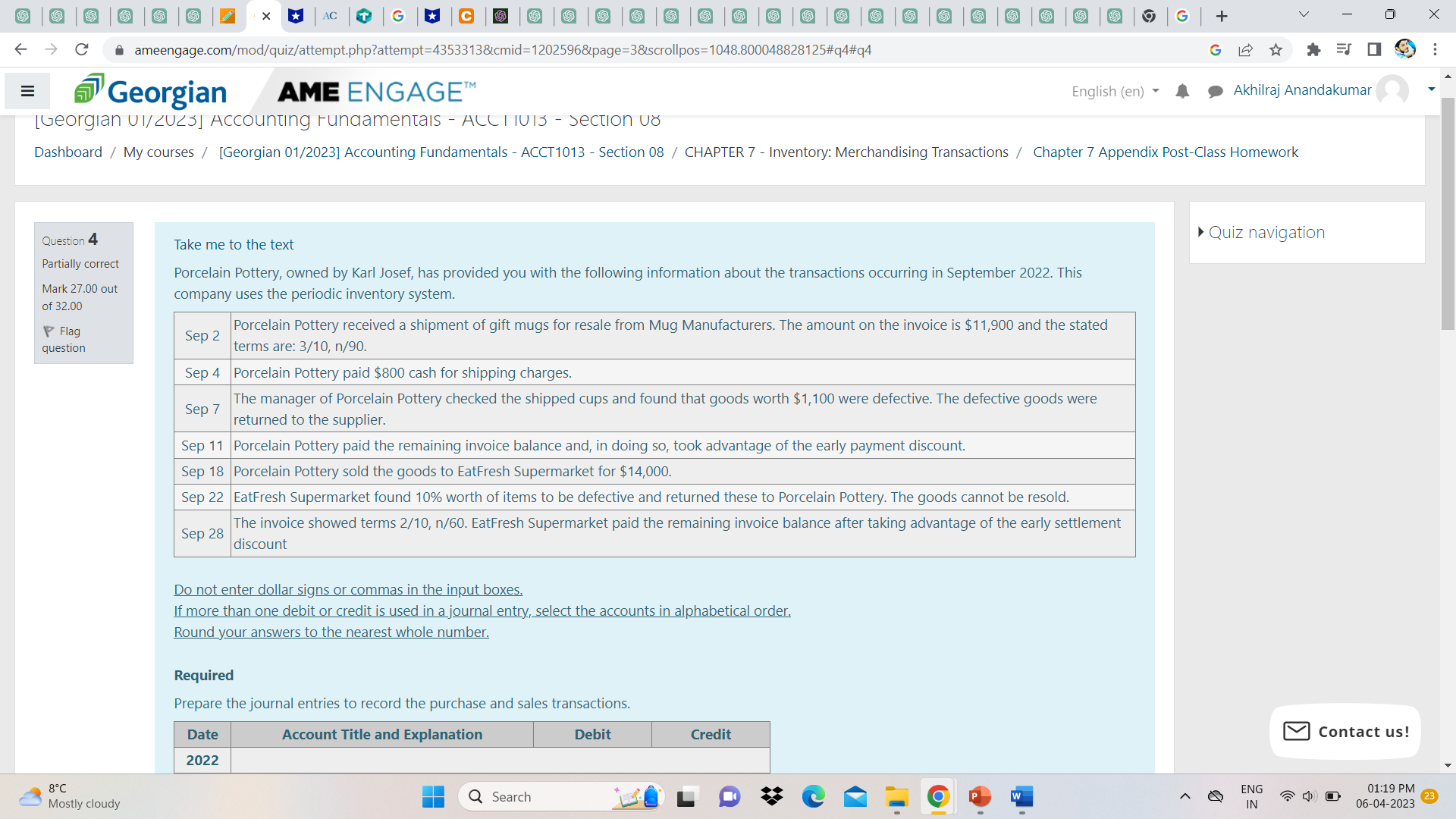Open Chrome extensions puzzle icon
This screenshot has height=819, width=1456.
(x=1313, y=50)
